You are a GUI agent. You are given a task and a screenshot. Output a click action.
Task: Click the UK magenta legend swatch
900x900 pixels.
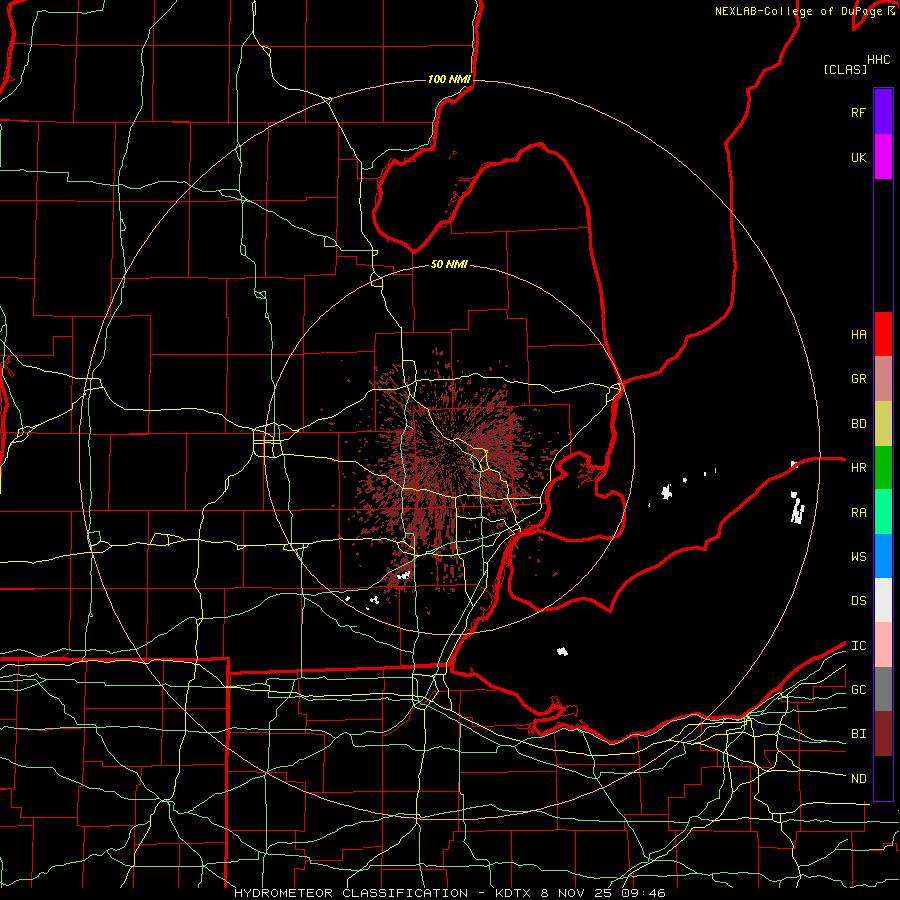[x=883, y=157]
